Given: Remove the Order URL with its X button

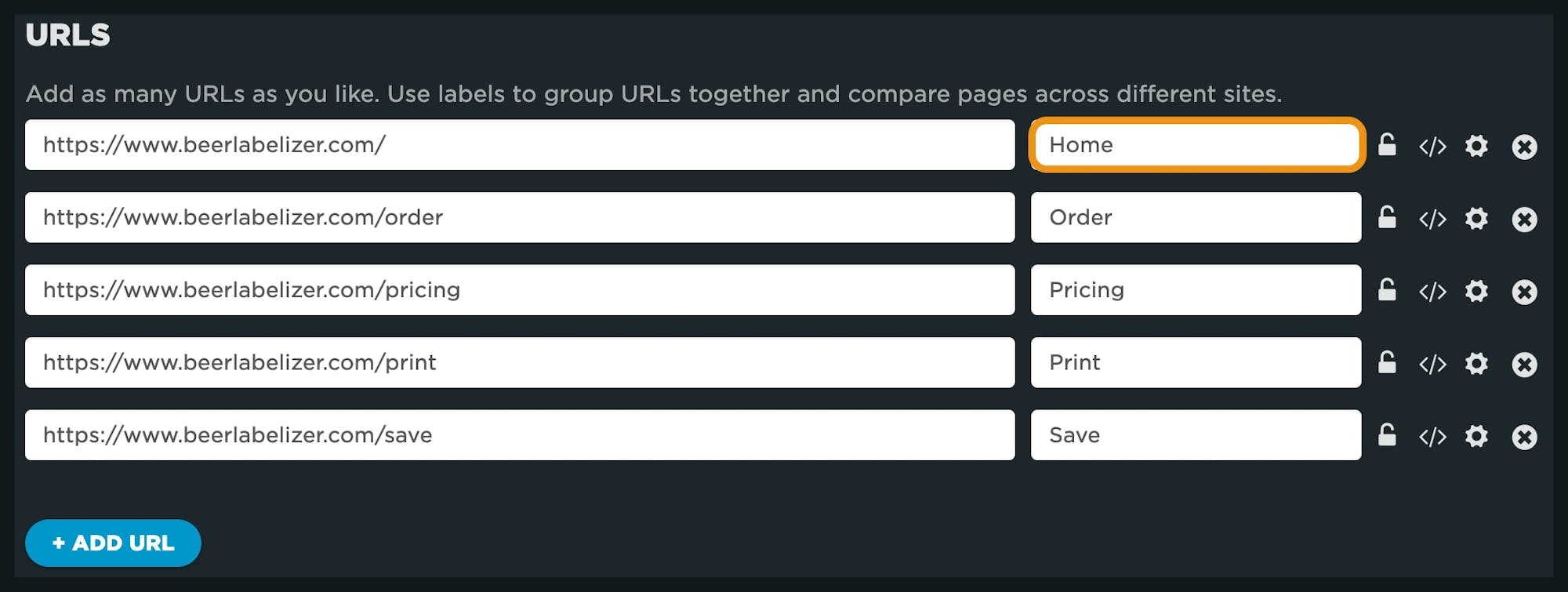Looking at the screenshot, I should [x=1525, y=218].
